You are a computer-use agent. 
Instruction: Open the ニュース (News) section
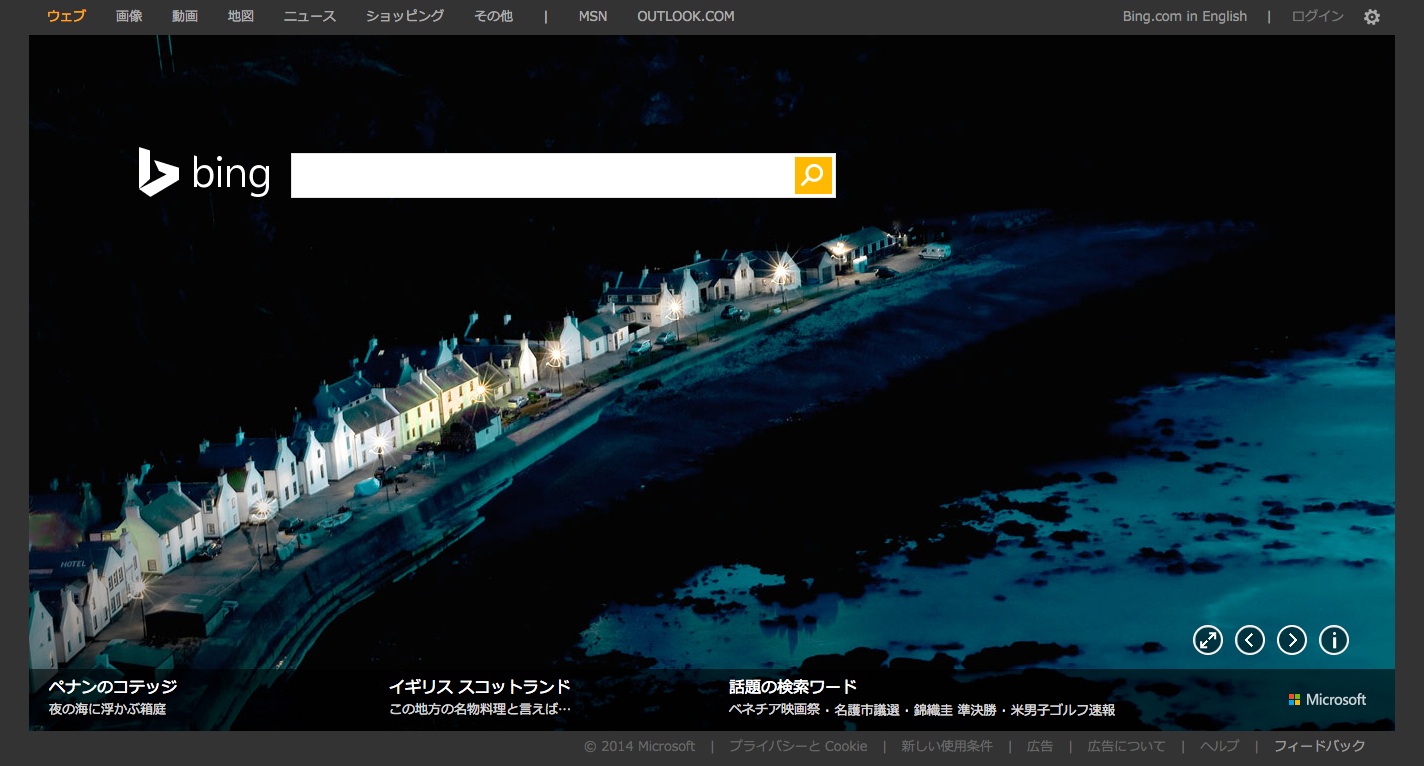(310, 16)
